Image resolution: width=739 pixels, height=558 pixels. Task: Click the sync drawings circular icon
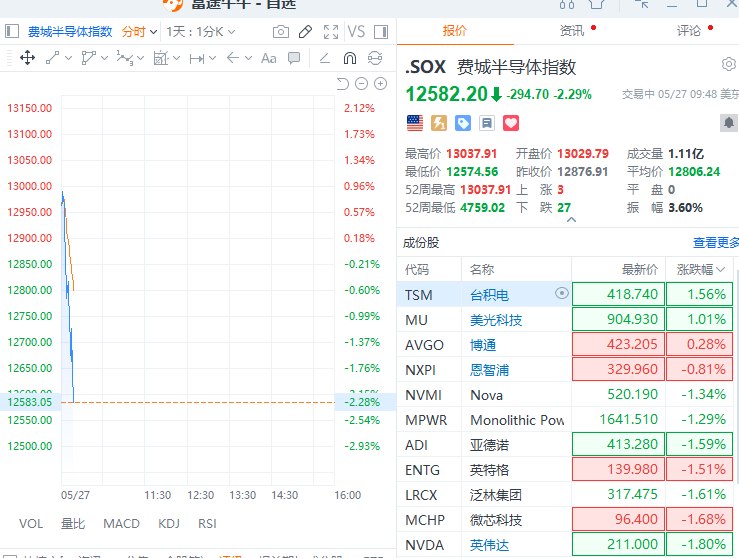[x=375, y=58]
